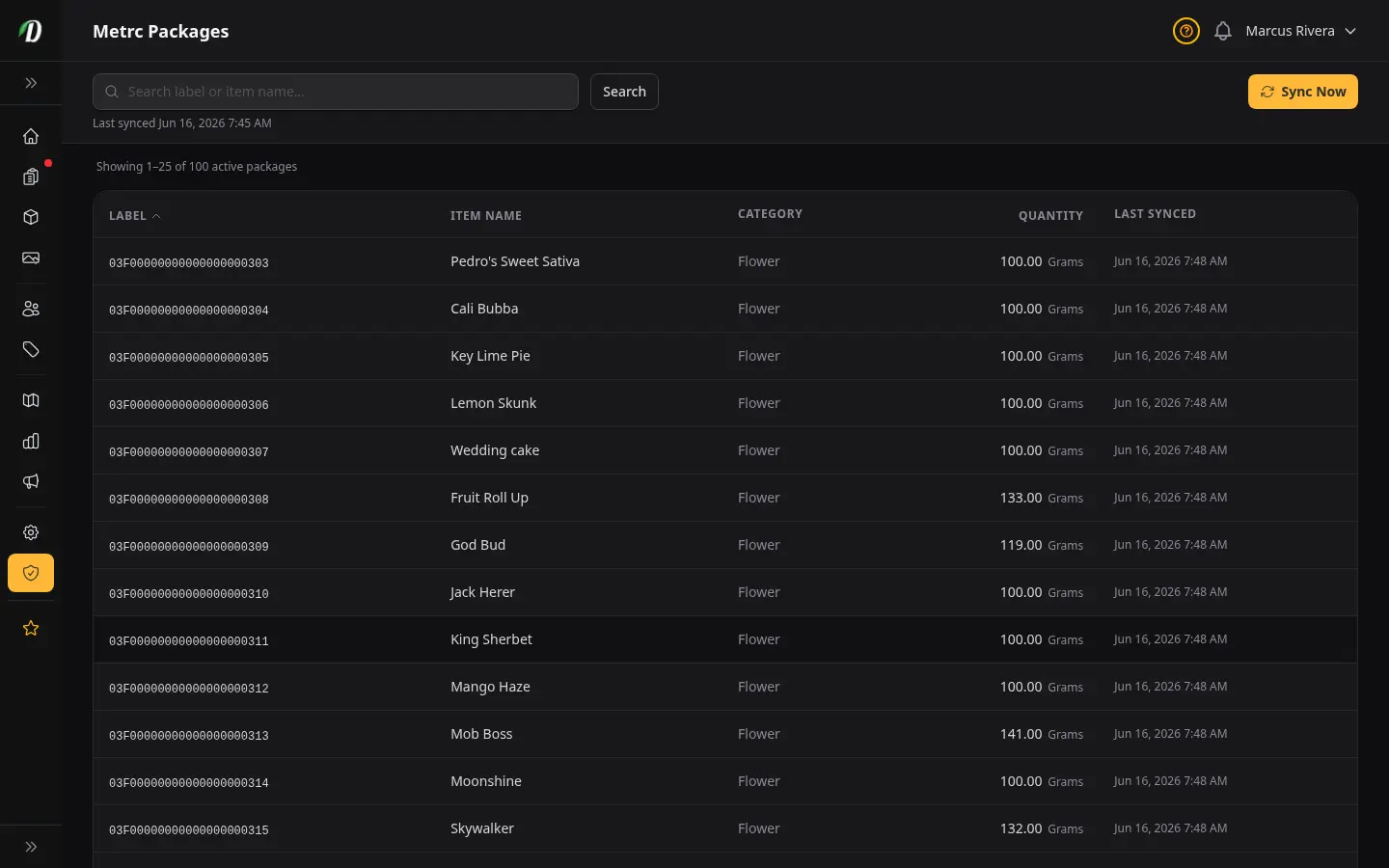The width and height of the screenshot is (1389, 868).
Task: Open the bar chart reports icon
Action: pyautogui.click(x=31, y=441)
